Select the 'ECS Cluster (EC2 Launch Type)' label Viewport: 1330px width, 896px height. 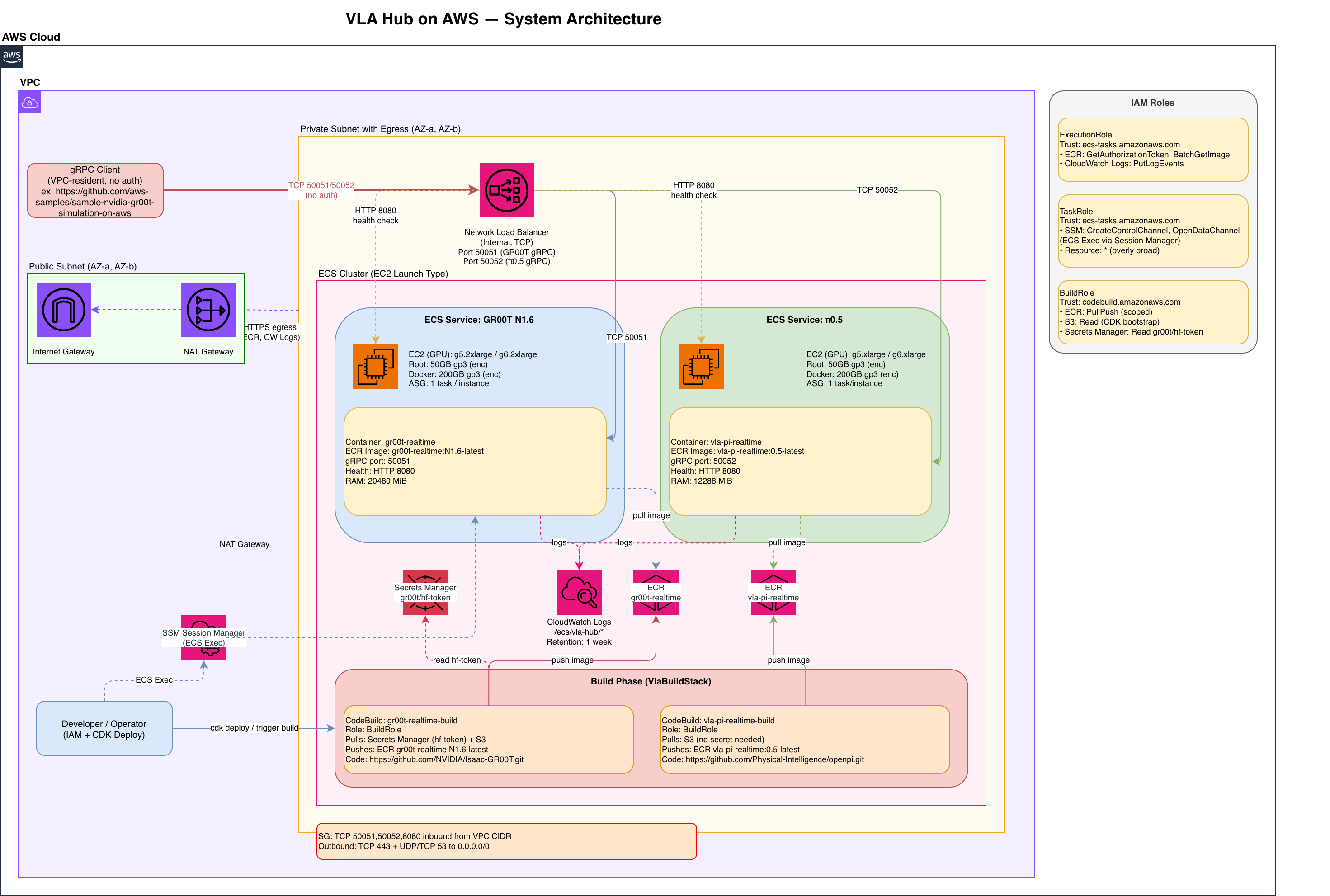pos(383,274)
